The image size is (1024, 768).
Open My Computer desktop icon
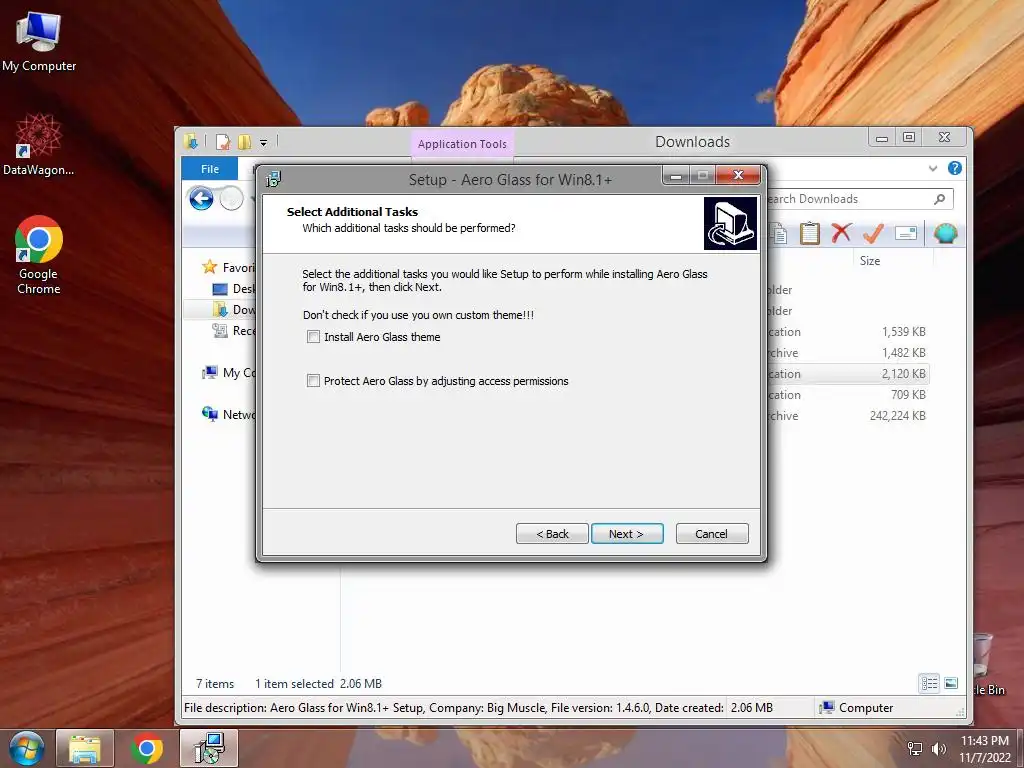[x=39, y=41]
